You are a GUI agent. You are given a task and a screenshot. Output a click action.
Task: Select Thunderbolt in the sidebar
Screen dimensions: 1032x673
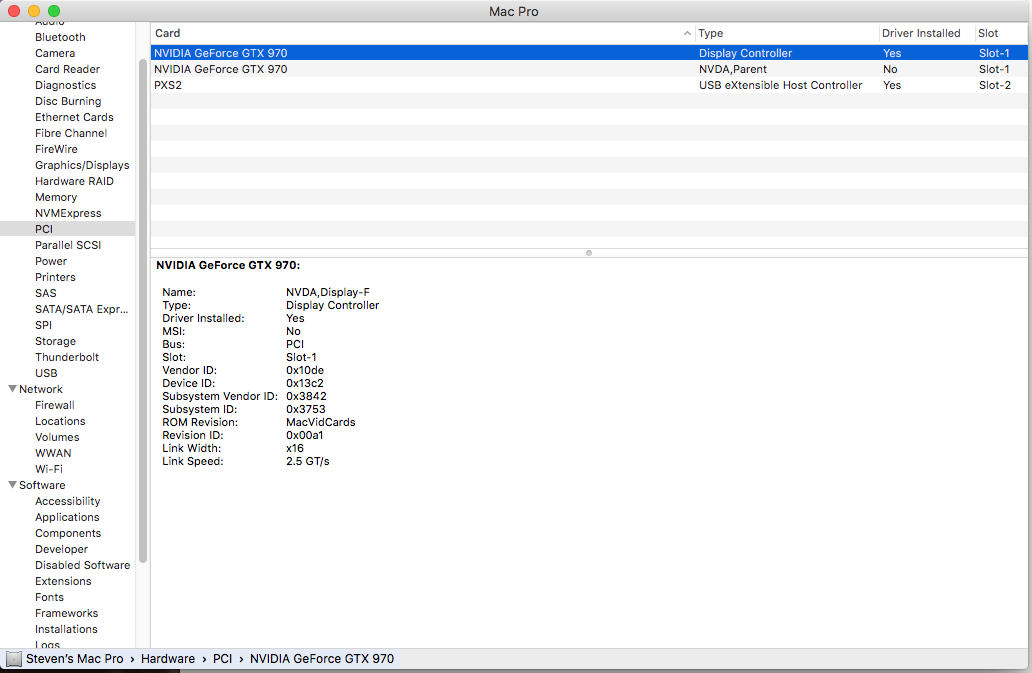(x=66, y=357)
